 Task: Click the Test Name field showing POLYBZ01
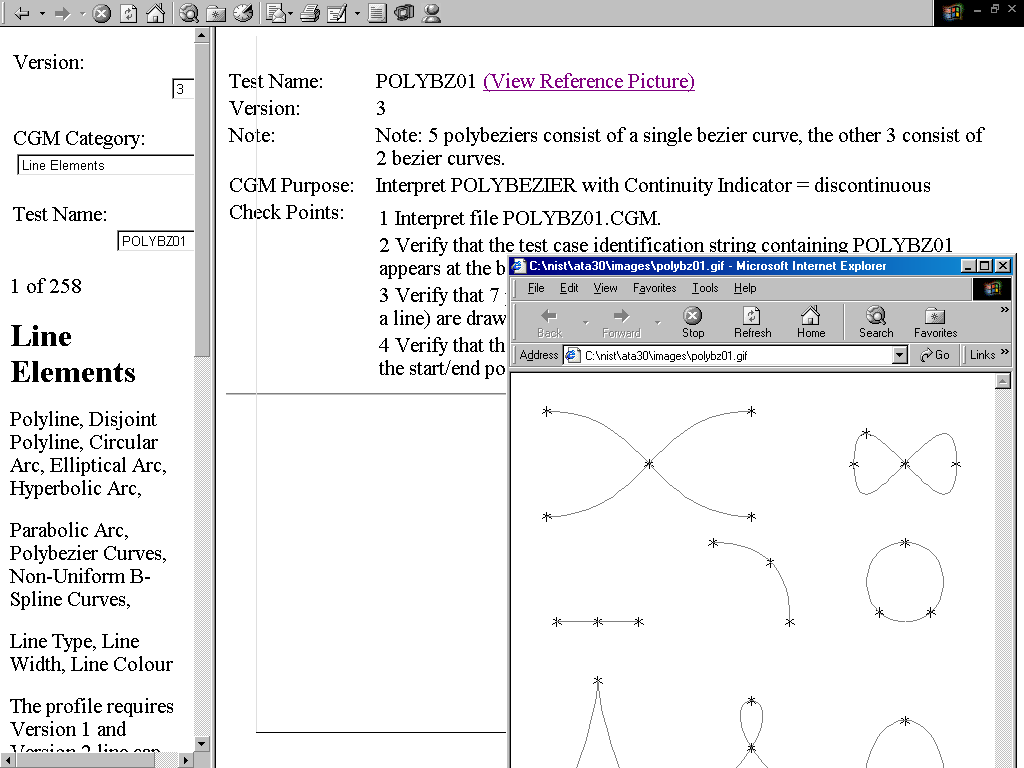pyautogui.click(x=155, y=241)
